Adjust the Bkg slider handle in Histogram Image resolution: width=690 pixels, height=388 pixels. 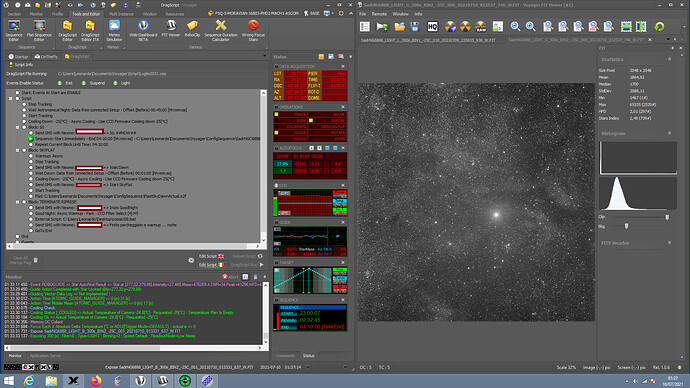(626, 226)
